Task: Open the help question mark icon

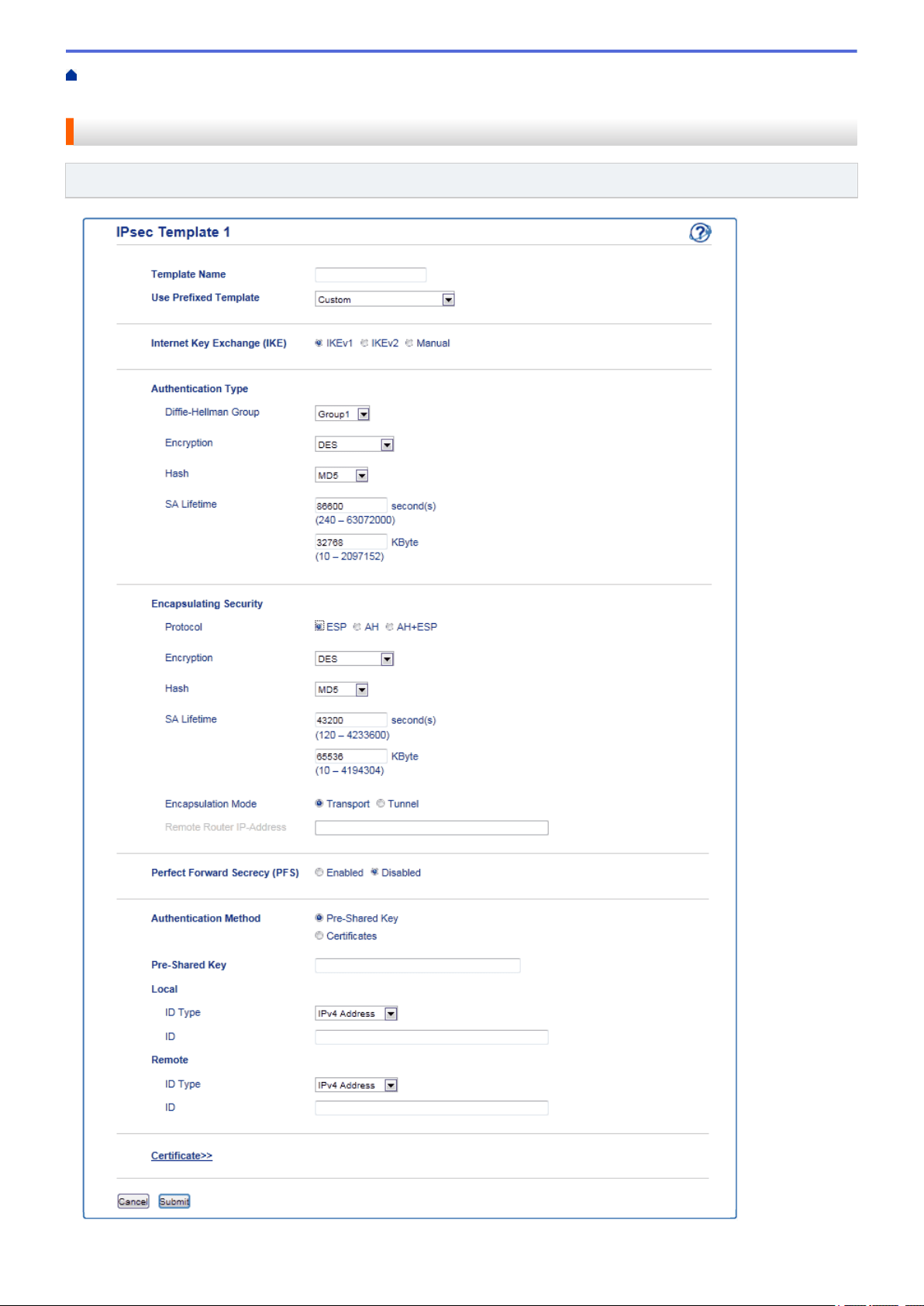Action: (700, 233)
